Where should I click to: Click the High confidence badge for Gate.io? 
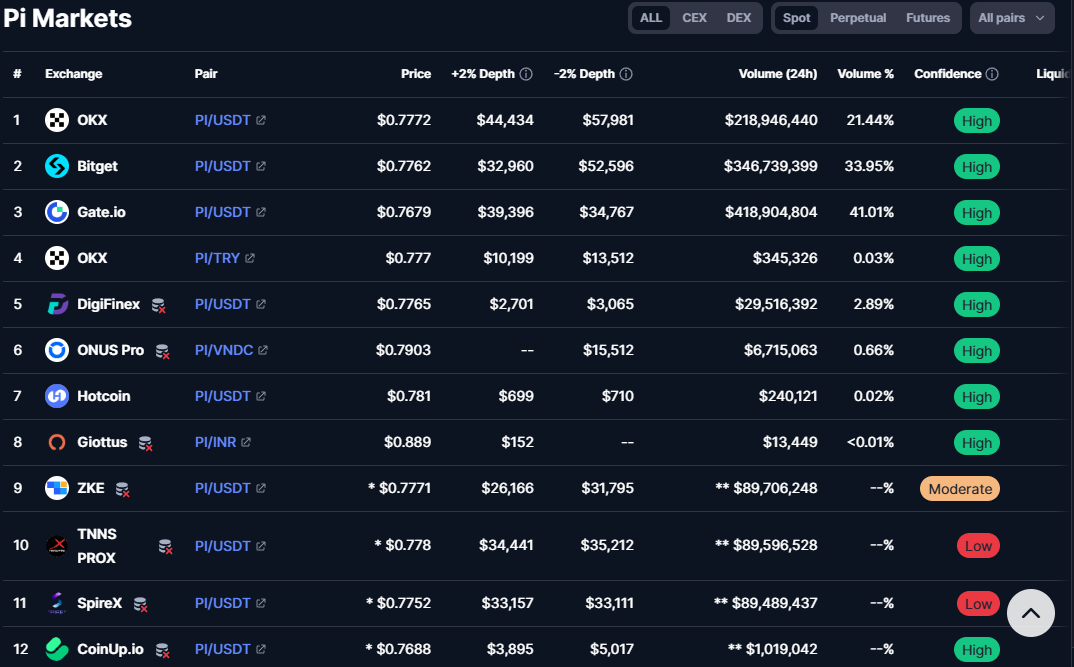click(977, 212)
